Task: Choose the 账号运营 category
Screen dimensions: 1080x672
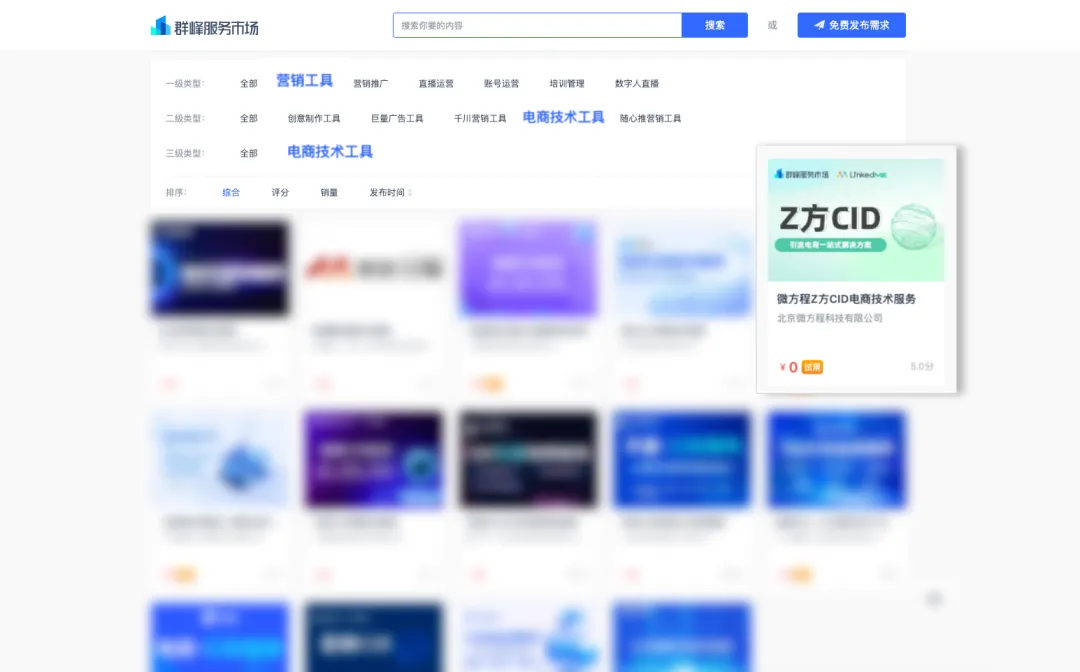Action: click(x=501, y=83)
